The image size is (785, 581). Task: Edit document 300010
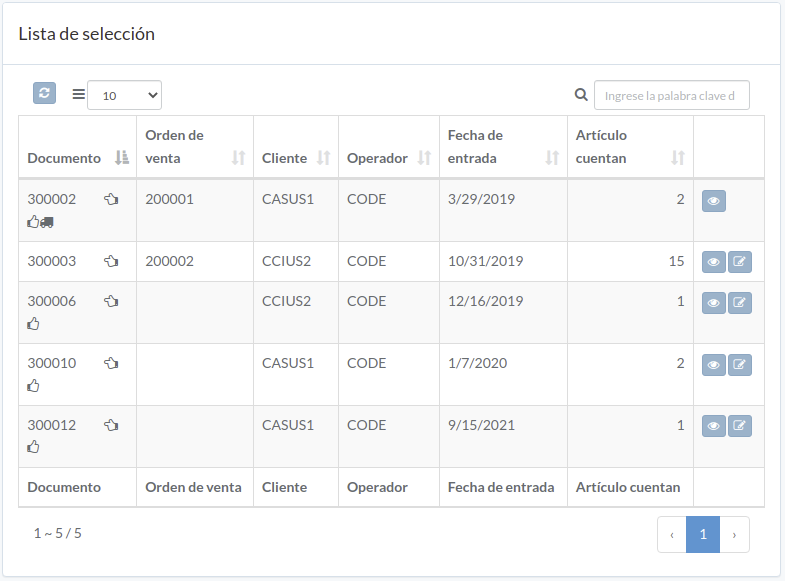click(x=739, y=365)
